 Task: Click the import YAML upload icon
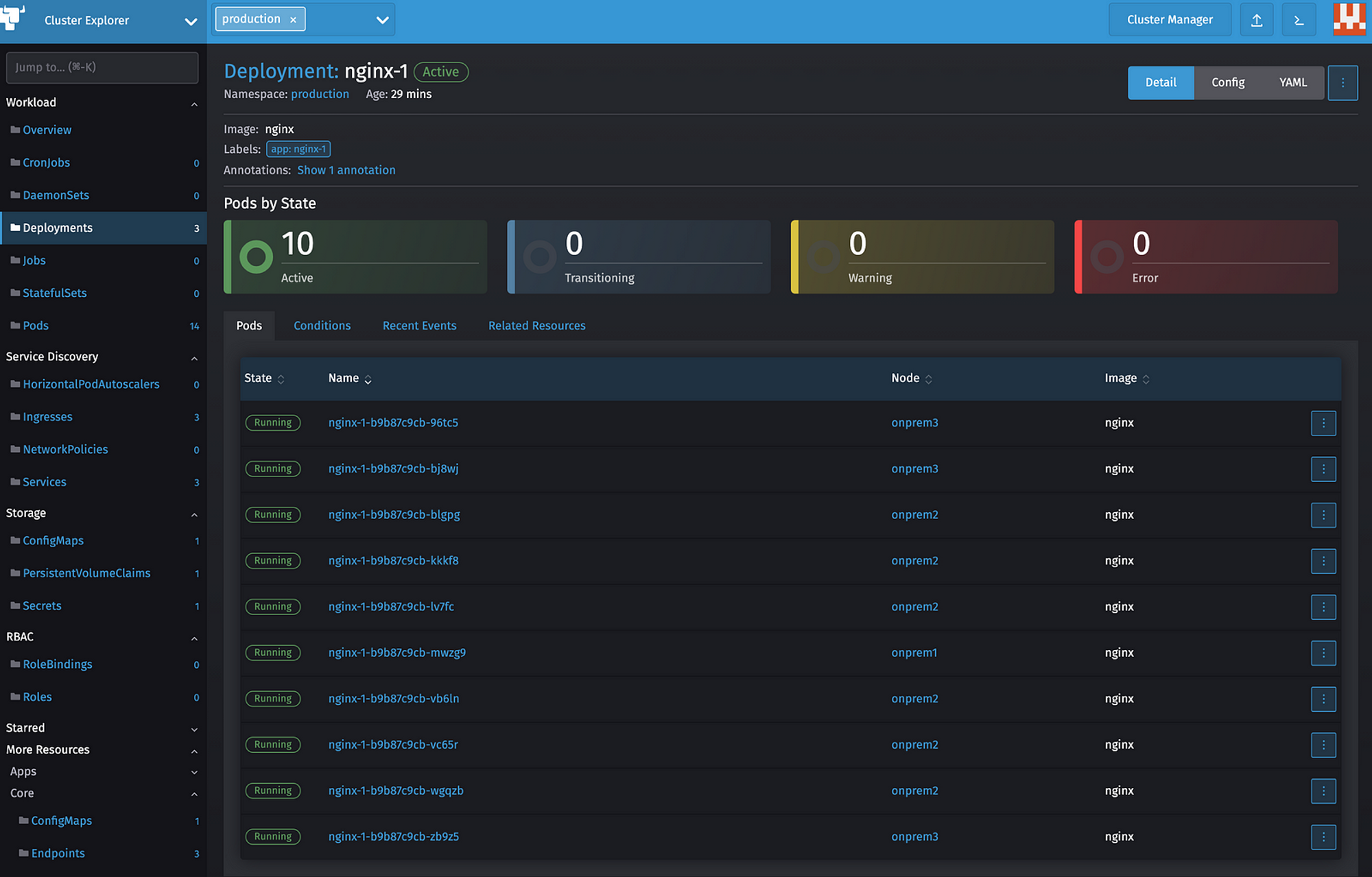click(x=1256, y=20)
